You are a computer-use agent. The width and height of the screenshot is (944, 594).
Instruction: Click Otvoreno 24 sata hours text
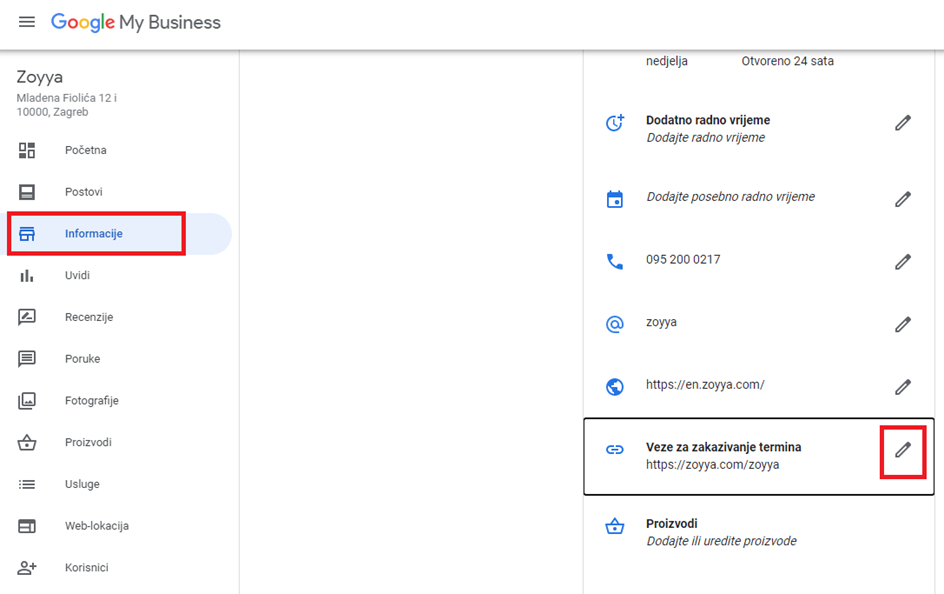pos(787,61)
